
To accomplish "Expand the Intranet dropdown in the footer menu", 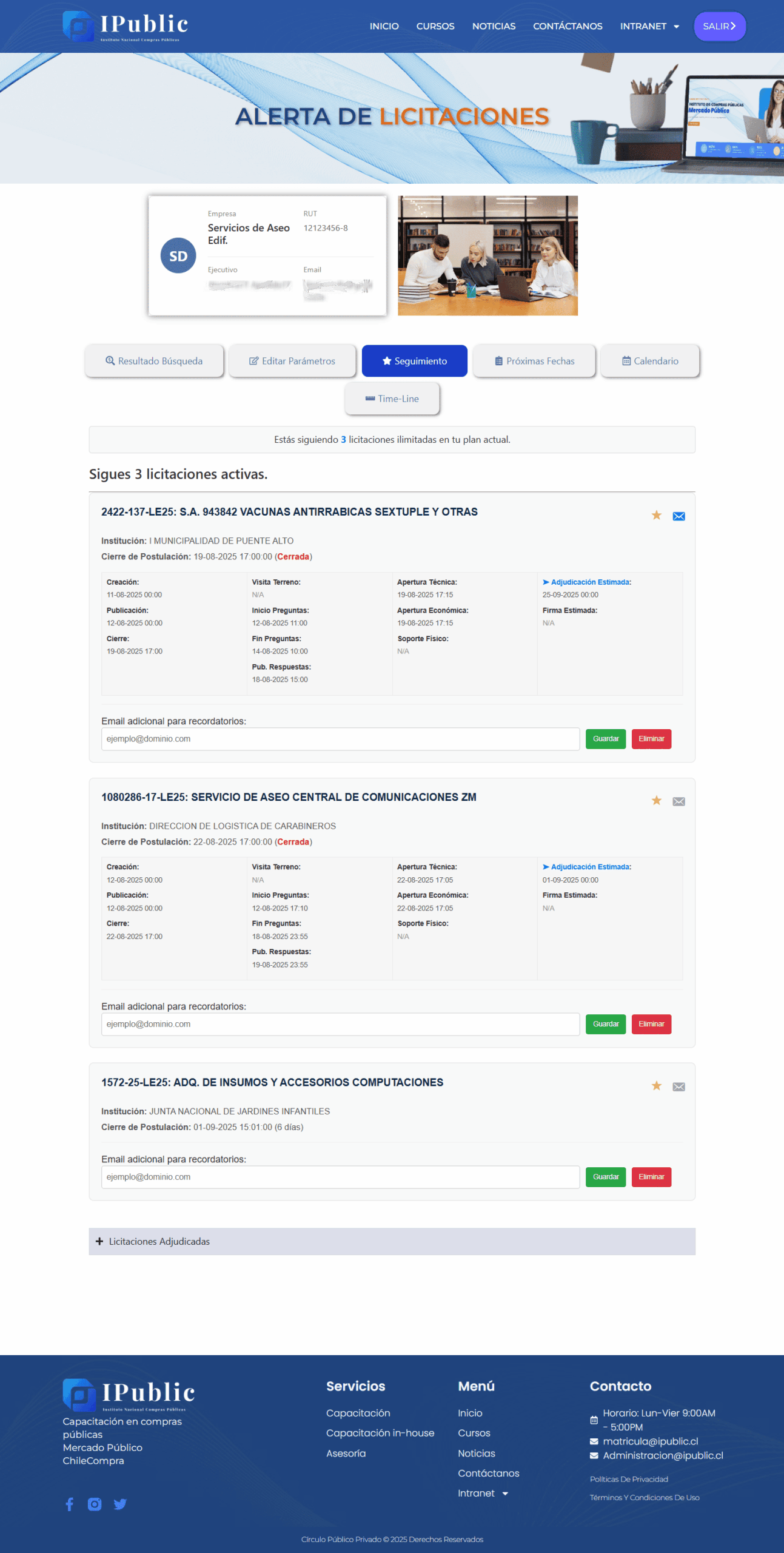I will [x=483, y=1493].
